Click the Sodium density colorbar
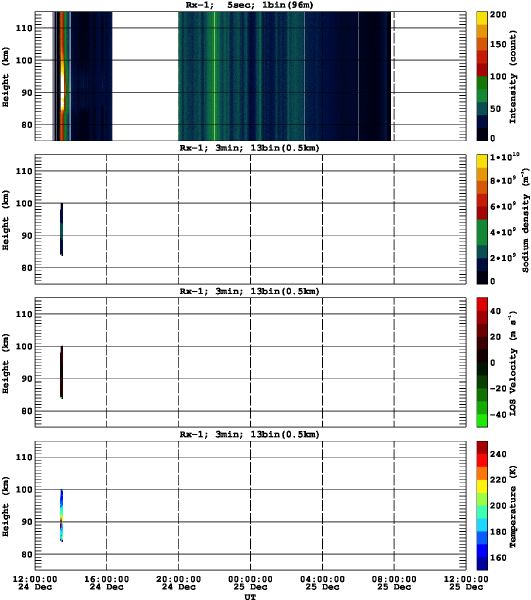The image size is (531, 600). [482, 219]
